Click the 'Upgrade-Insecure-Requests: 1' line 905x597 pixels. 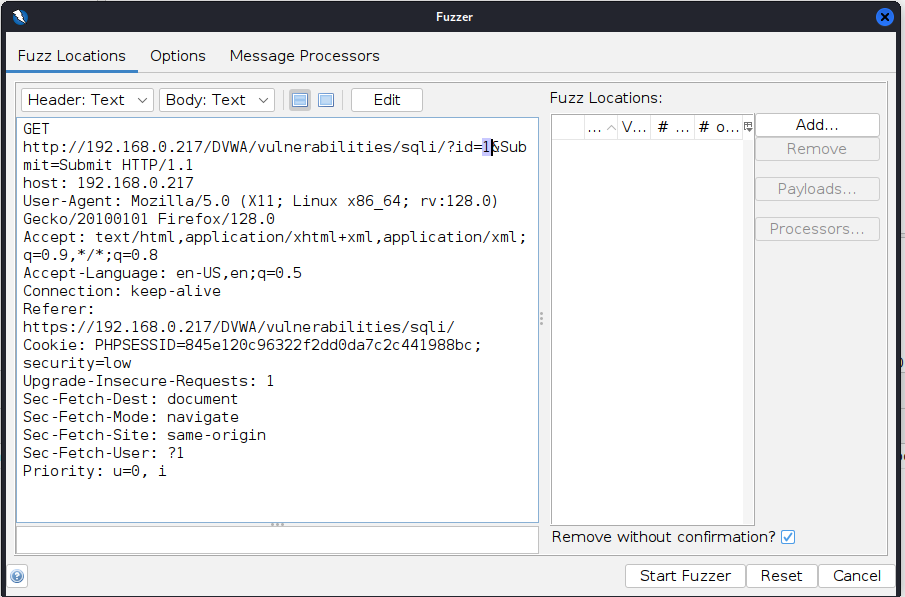pyautogui.click(x=148, y=381)
